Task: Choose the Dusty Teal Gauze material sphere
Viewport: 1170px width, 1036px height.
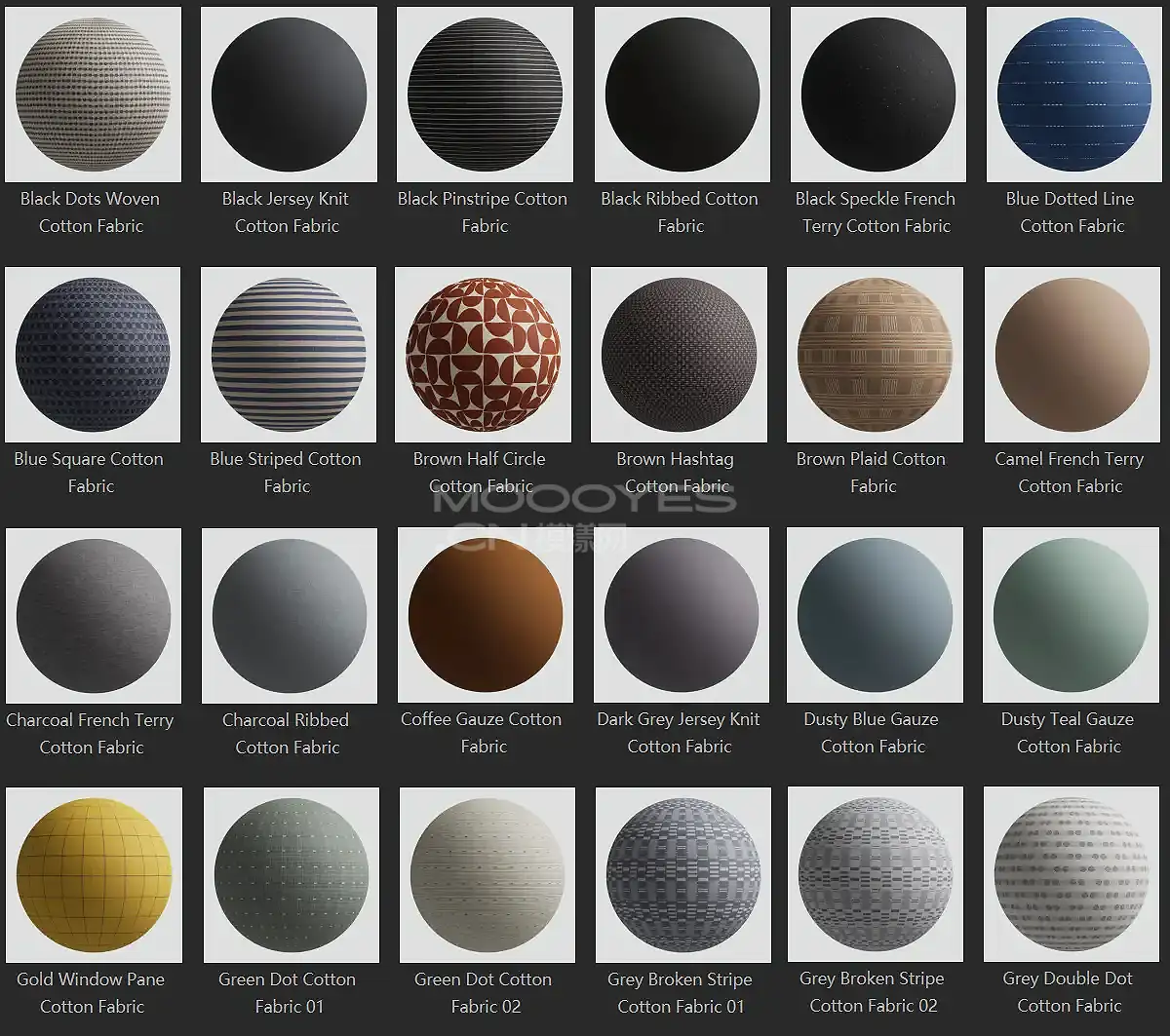Action: [1071, 615]
